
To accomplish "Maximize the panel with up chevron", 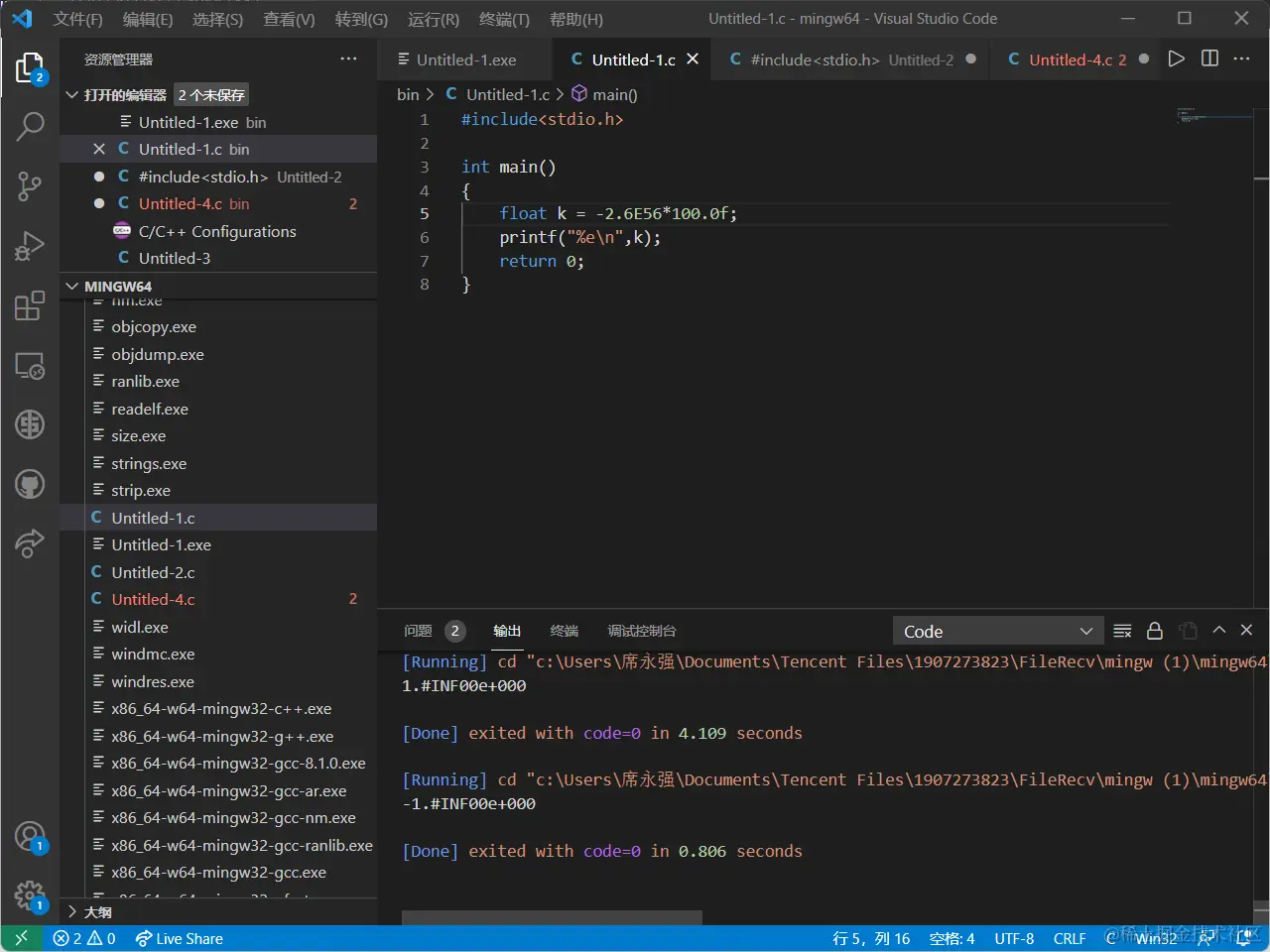I will tap(1219, 631).
